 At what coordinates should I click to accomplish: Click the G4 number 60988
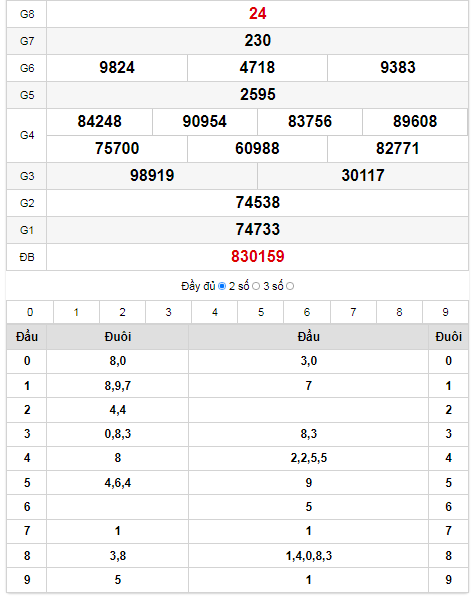coord(257,149)
